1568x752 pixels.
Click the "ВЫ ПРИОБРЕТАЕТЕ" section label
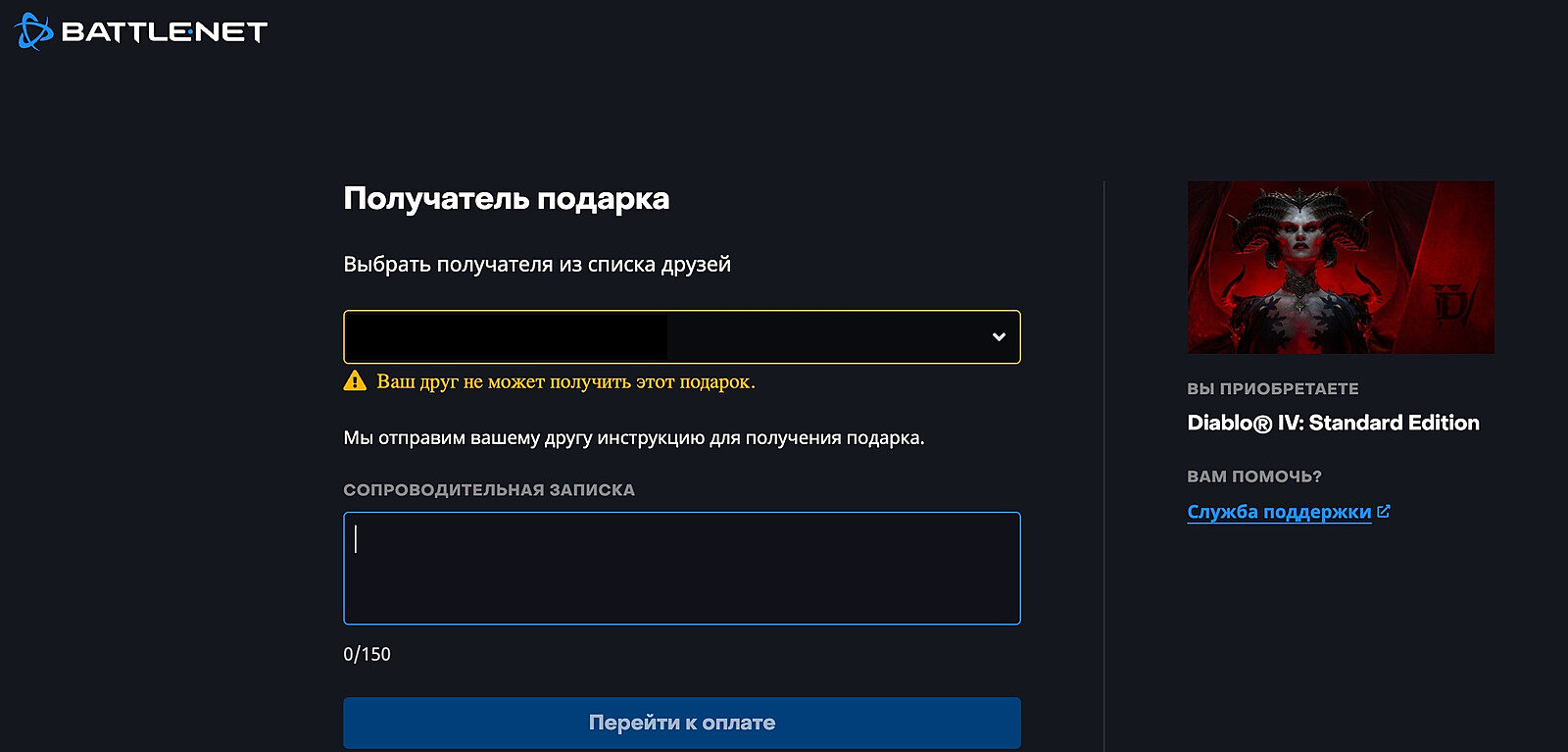click(x=1272, y=388)
